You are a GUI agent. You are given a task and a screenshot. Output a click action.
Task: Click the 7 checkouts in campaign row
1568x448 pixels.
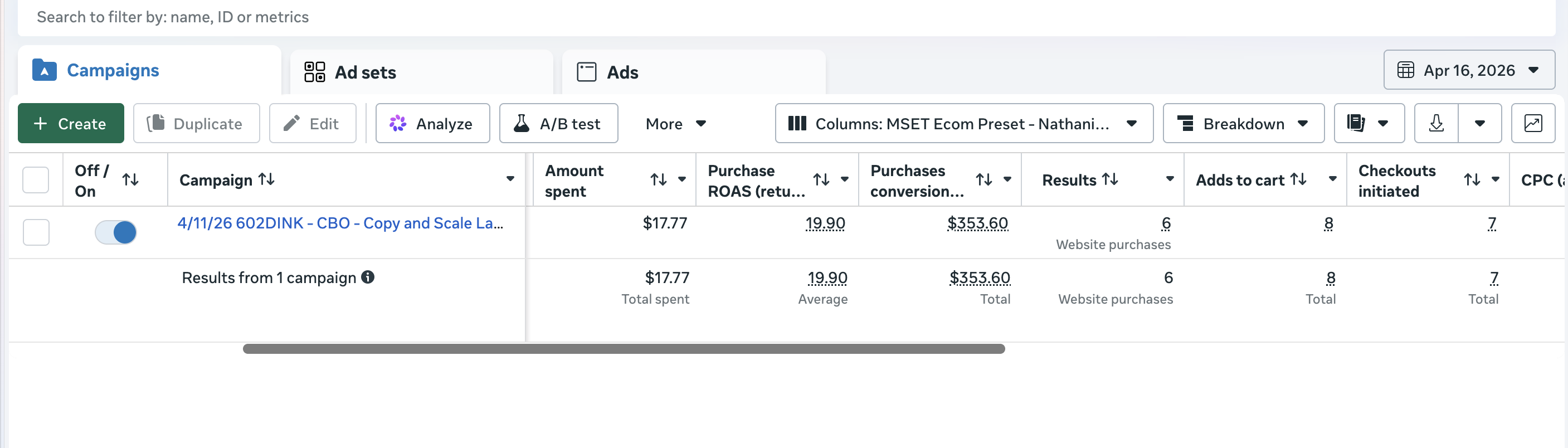tap(1491, 223)
